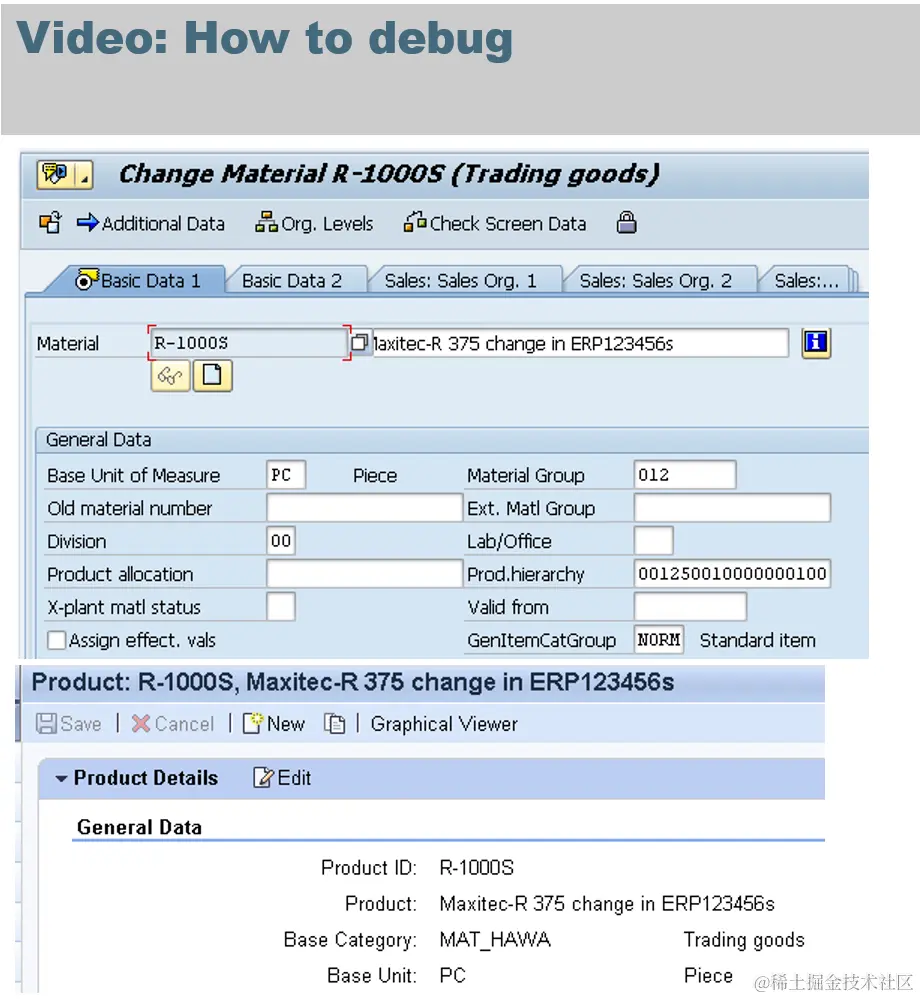Click the Standard item text

(x=758, y=640)
